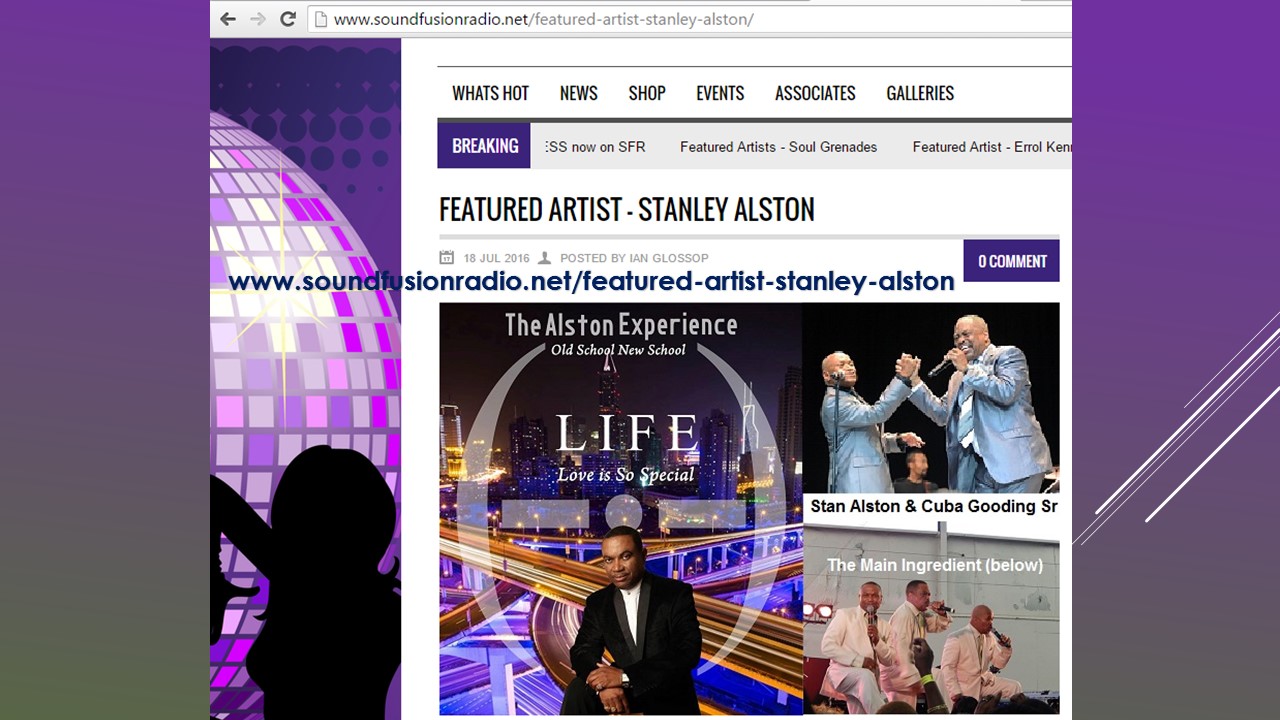Open the 0 COMMENT button
Image resolution: width=1280 pixels, height=720 pixels.
(1011, 261)
